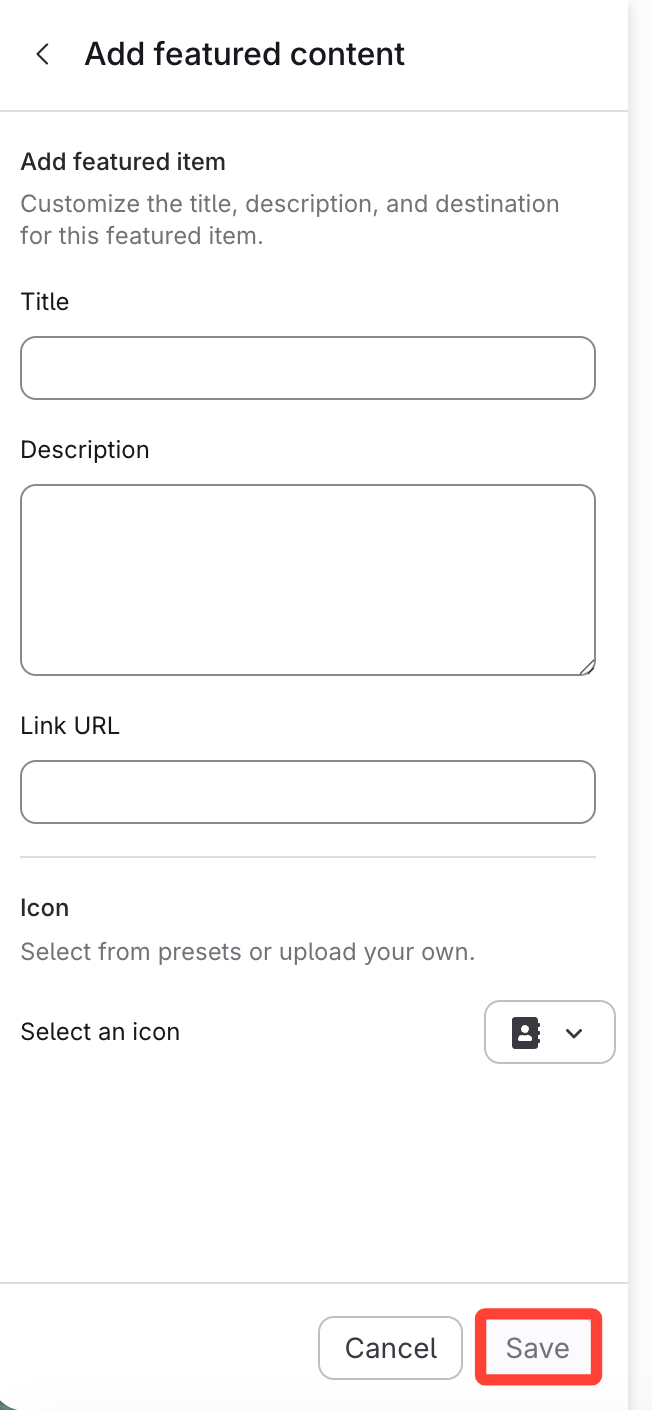The image size is (652, 1410).
Task: Click the address book icon preview
Action: tap(526, 1032)
